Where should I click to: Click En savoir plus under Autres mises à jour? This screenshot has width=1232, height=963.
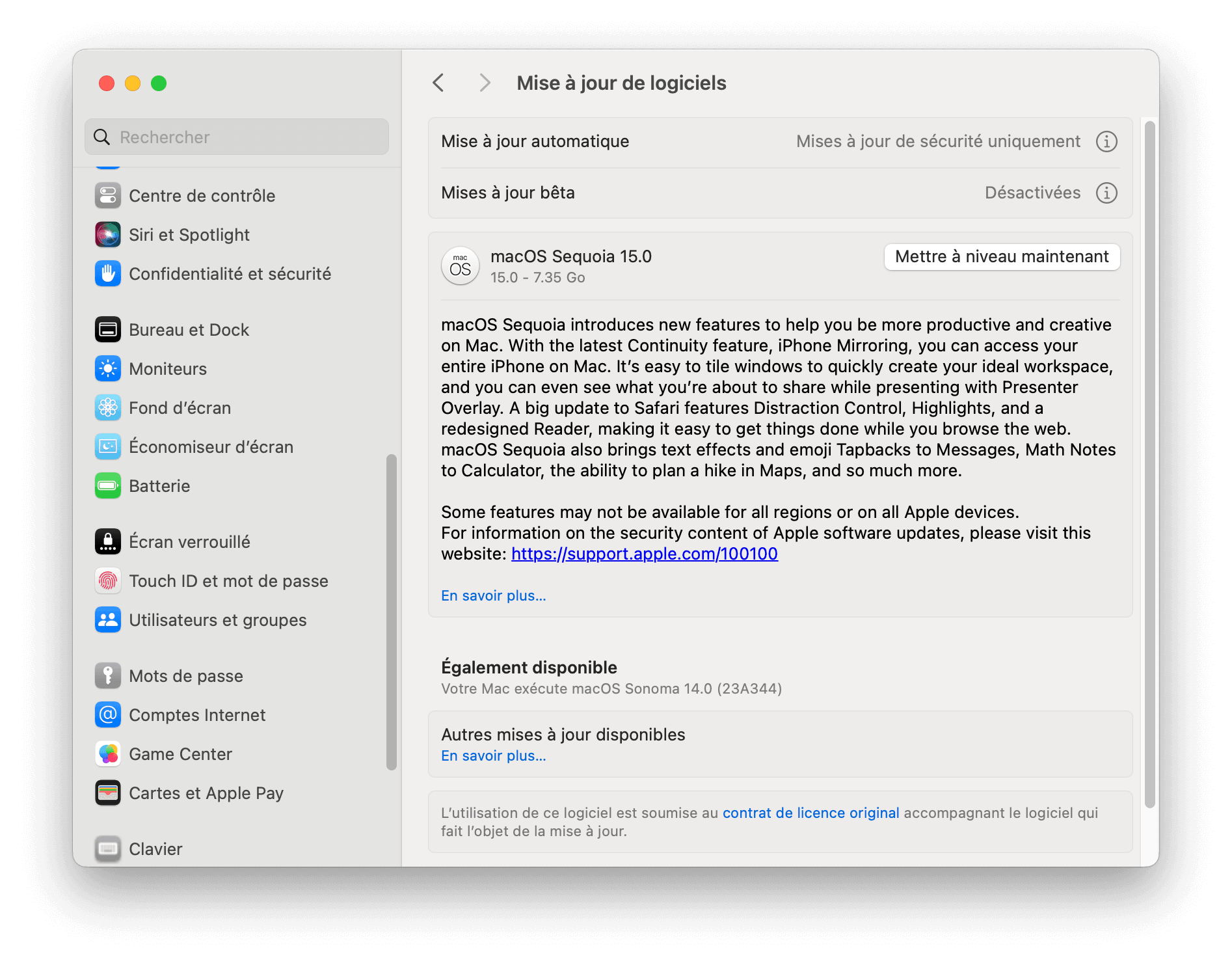click(x=494, y=755)
